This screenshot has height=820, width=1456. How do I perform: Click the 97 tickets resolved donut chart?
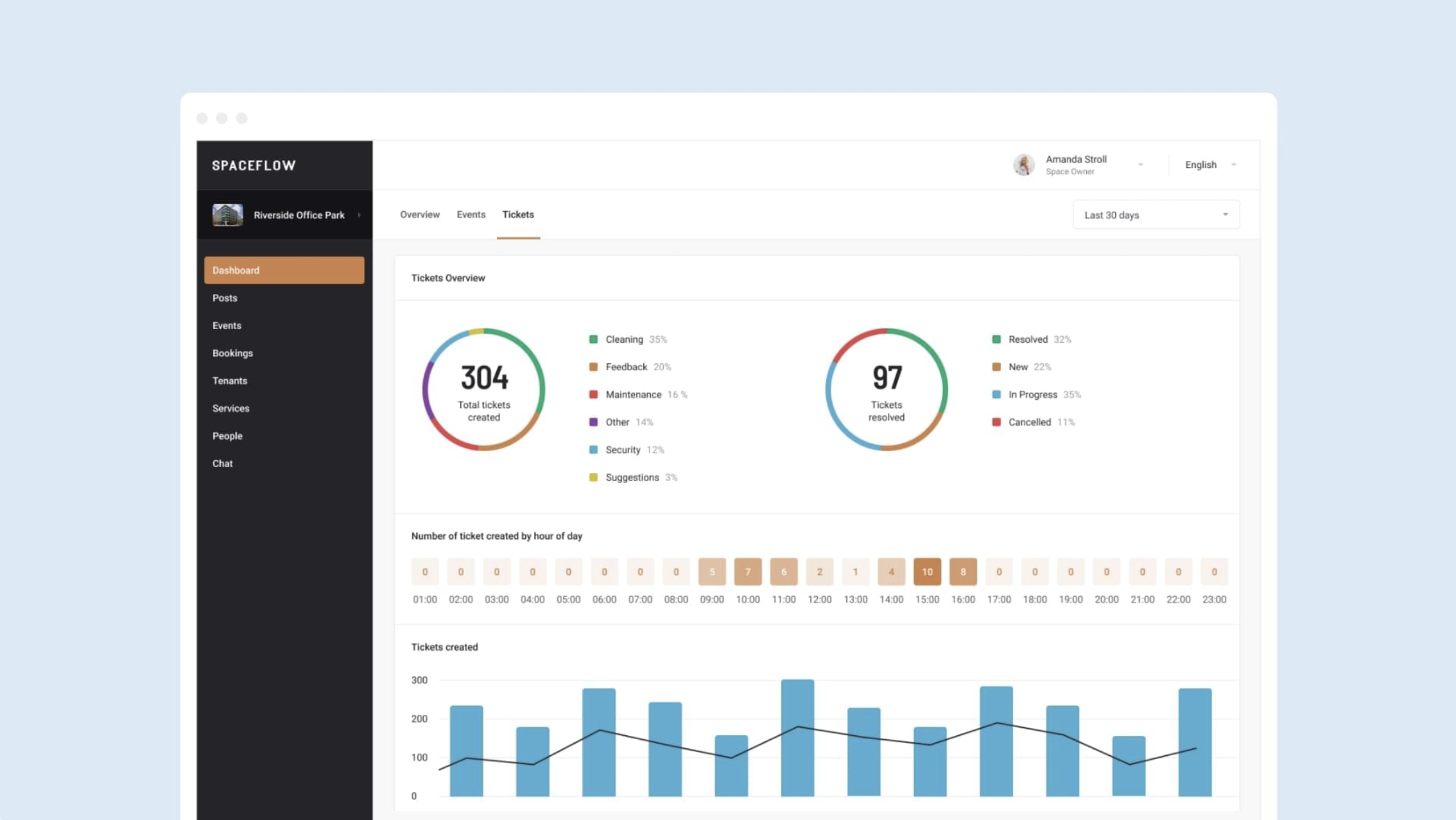(x=886, y=389)
